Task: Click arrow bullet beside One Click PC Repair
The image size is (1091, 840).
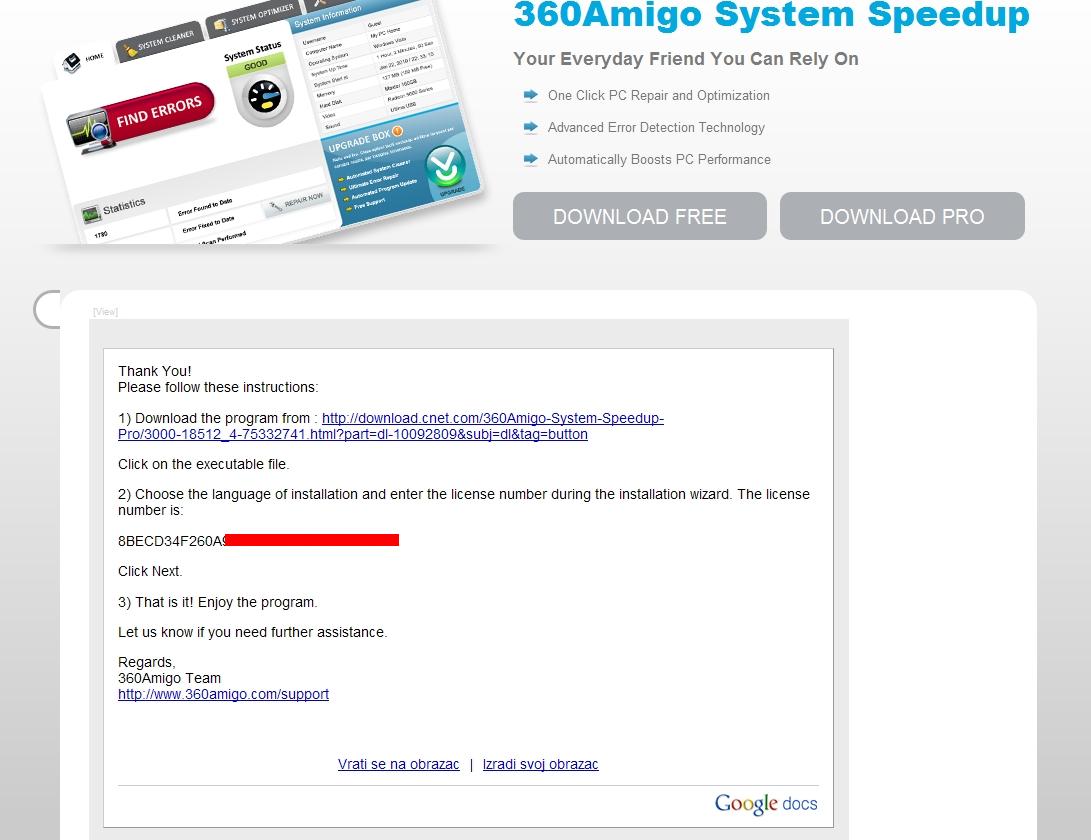Action: (530, 96)
